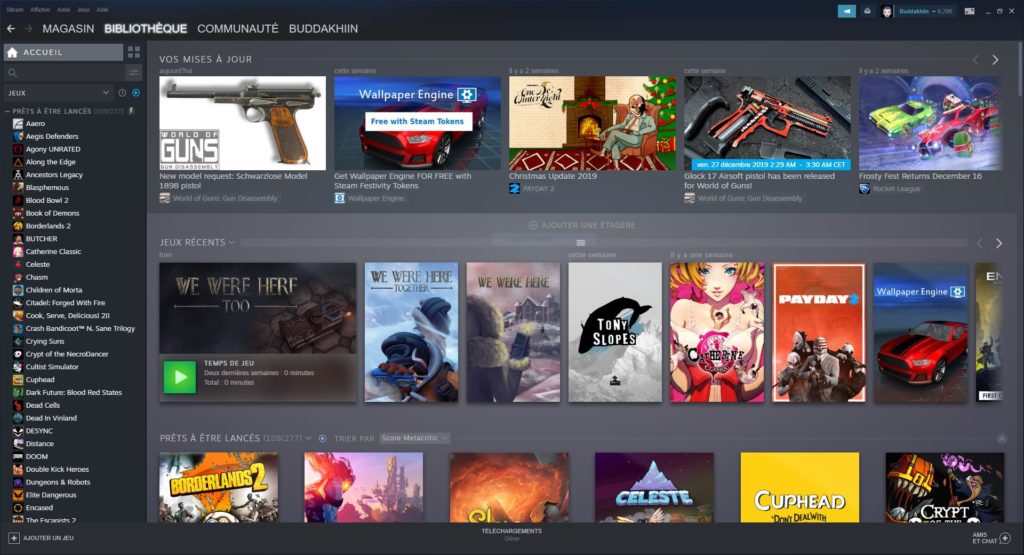Expand the Prêts à être lancés shelf dropdown

(x=308, y=438)
